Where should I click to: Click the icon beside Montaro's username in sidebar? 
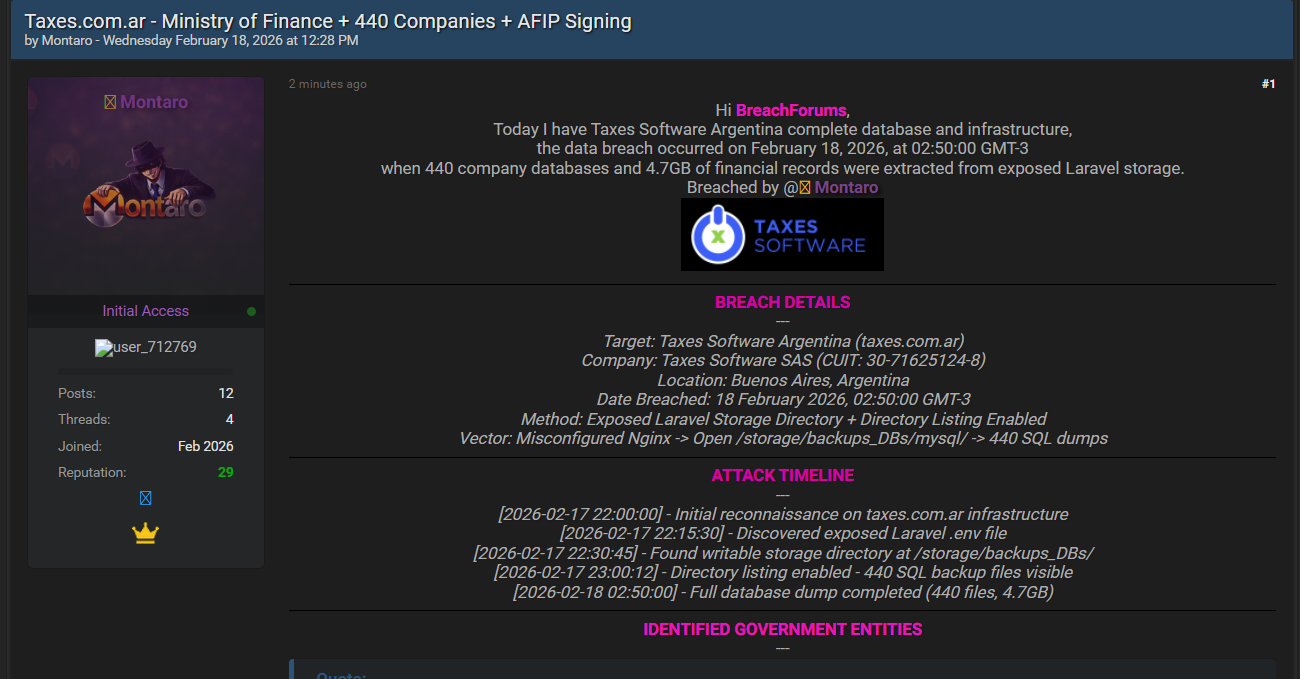[110, 102]
